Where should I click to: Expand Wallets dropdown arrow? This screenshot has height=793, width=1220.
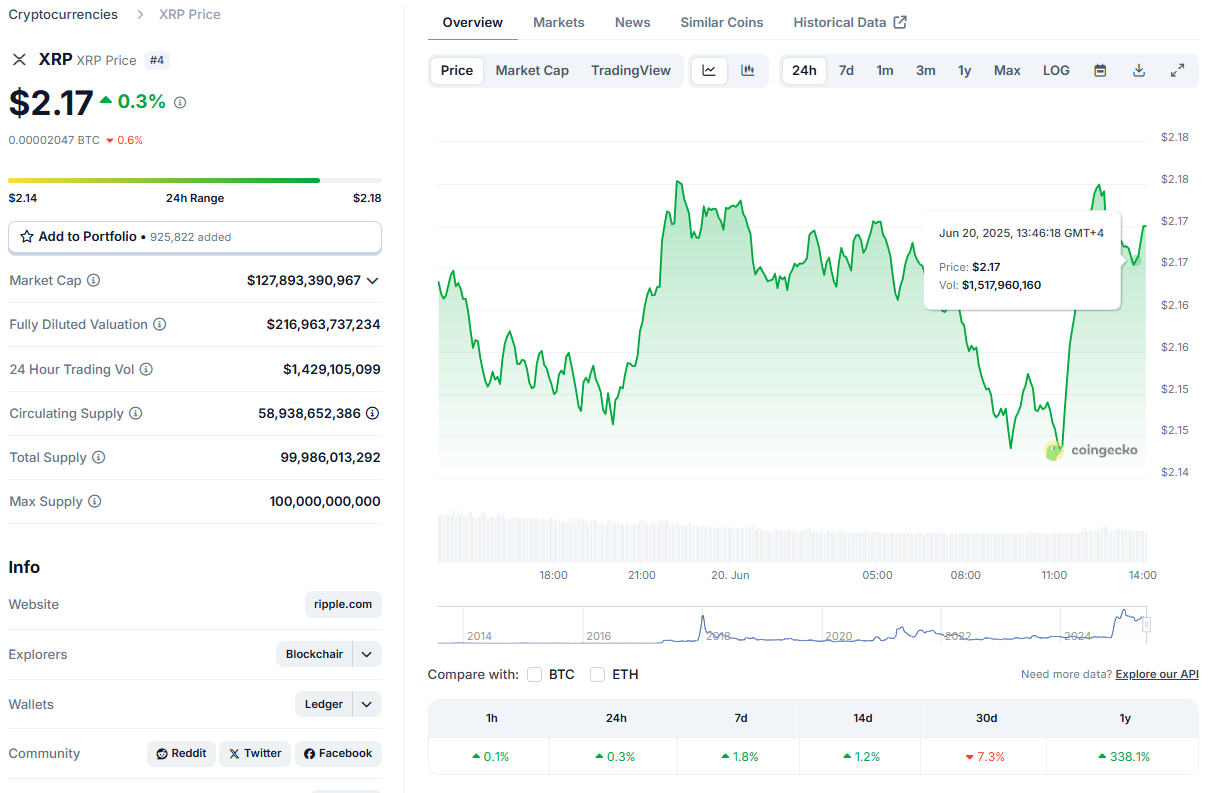tap(367, 704)
